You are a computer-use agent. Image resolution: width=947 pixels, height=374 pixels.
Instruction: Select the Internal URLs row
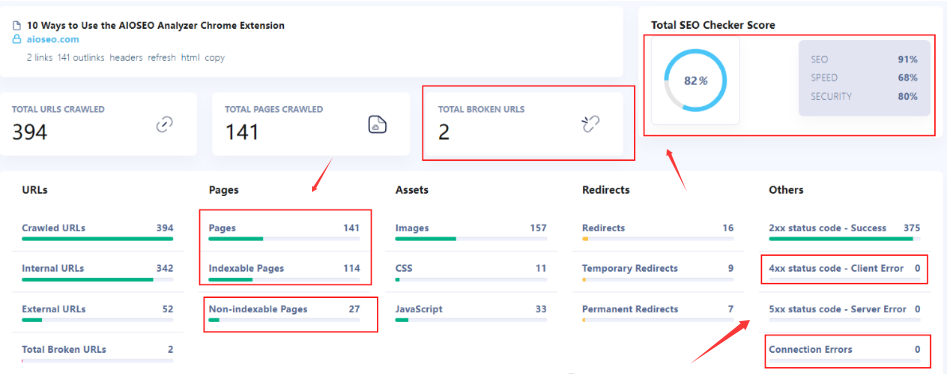97,272
